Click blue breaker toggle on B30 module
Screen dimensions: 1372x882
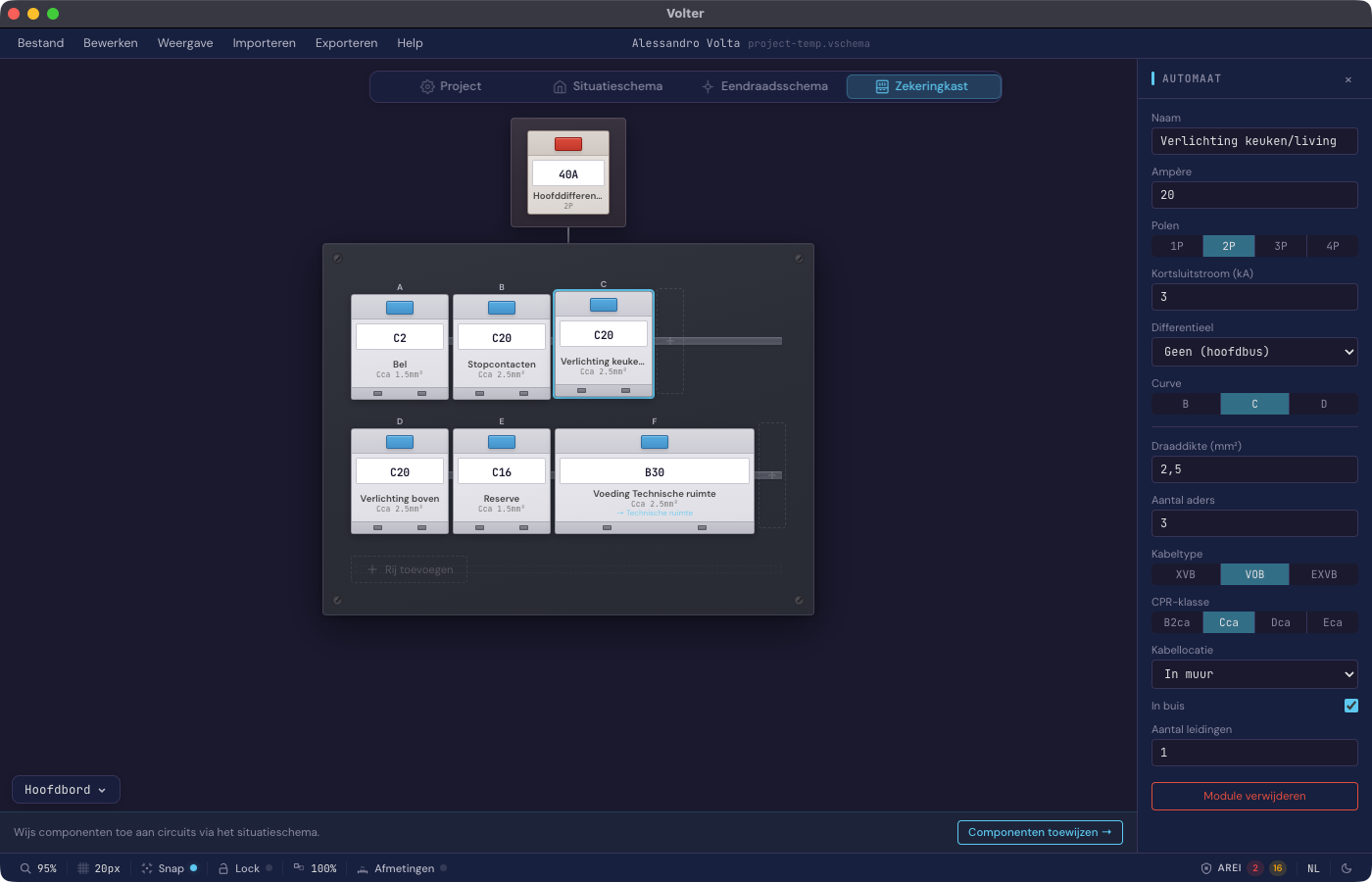pyautogui.click(x=655, y=442)
